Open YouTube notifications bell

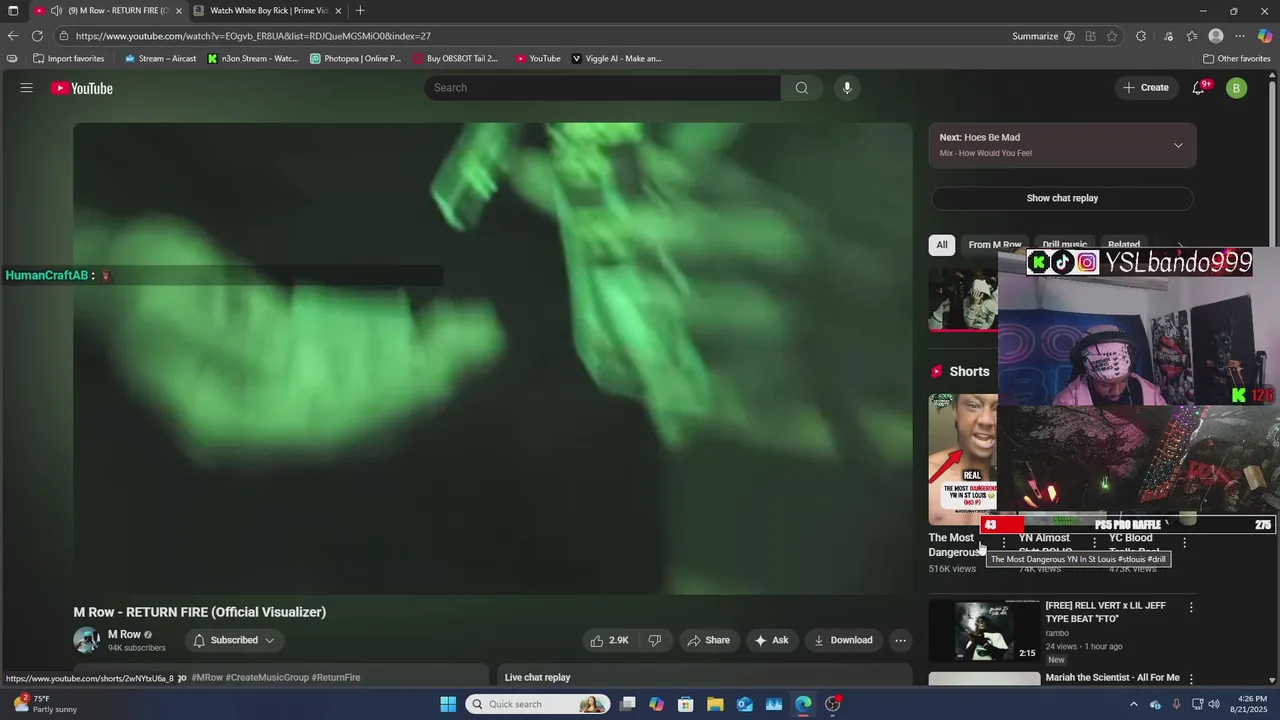[x=1199, y=88]
